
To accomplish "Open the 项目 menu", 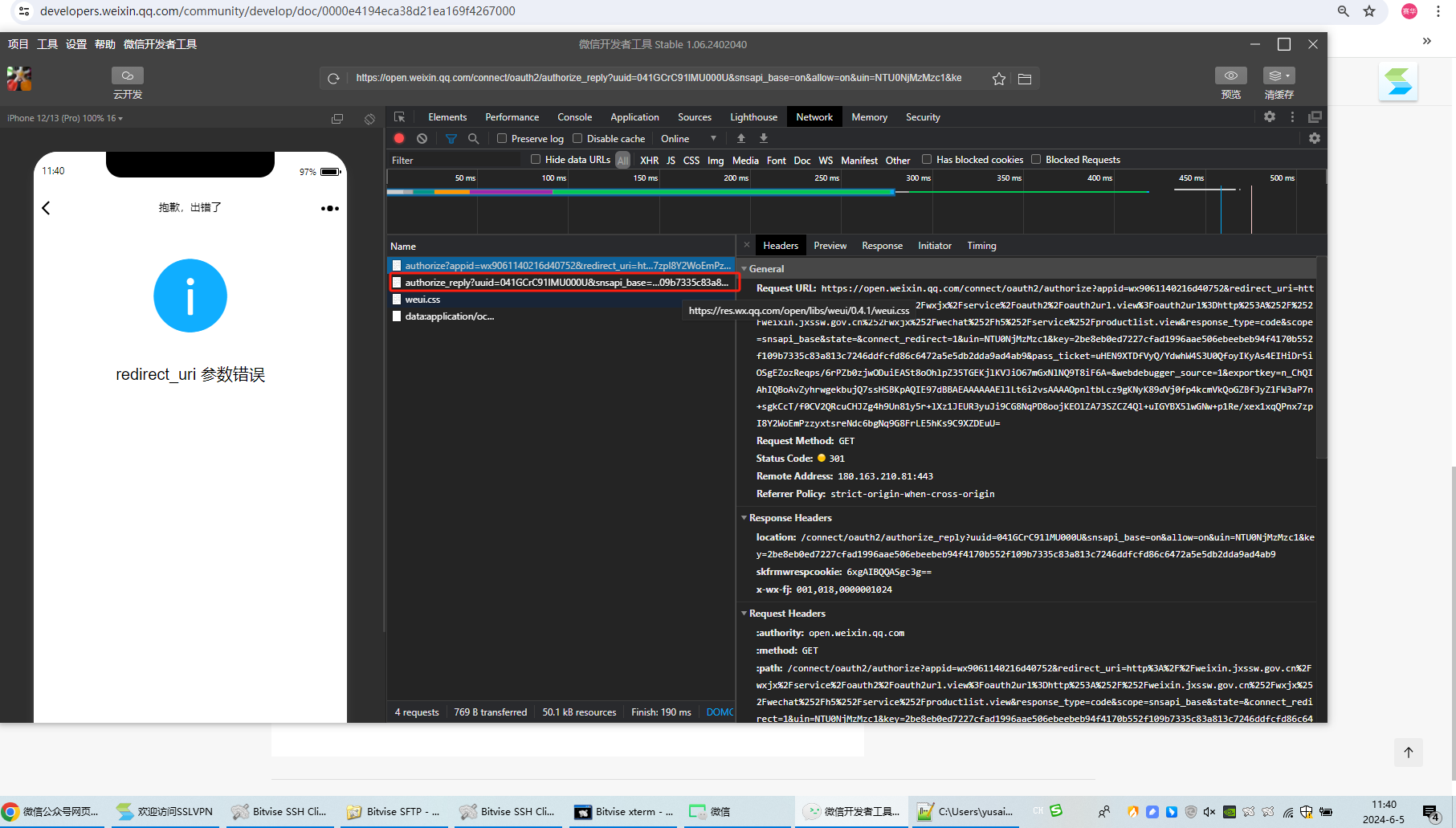I will (x=18, y=44).
